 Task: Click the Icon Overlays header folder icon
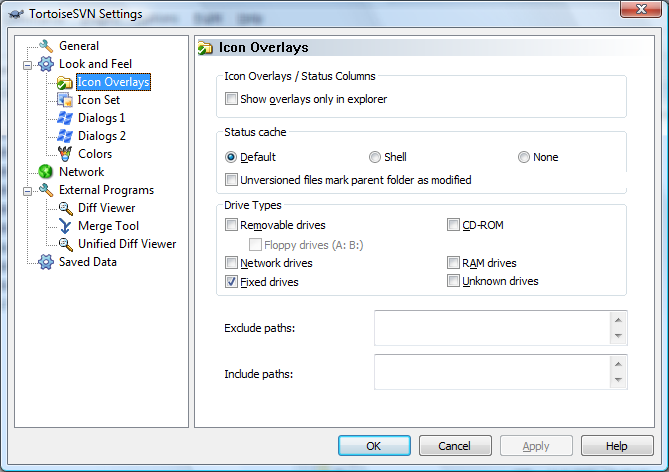(205, 48)
